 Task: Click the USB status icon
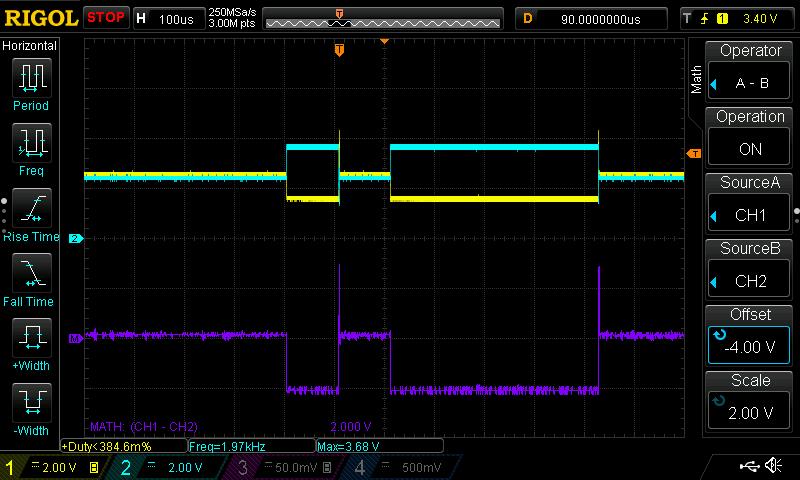click(x=749, y=465)
